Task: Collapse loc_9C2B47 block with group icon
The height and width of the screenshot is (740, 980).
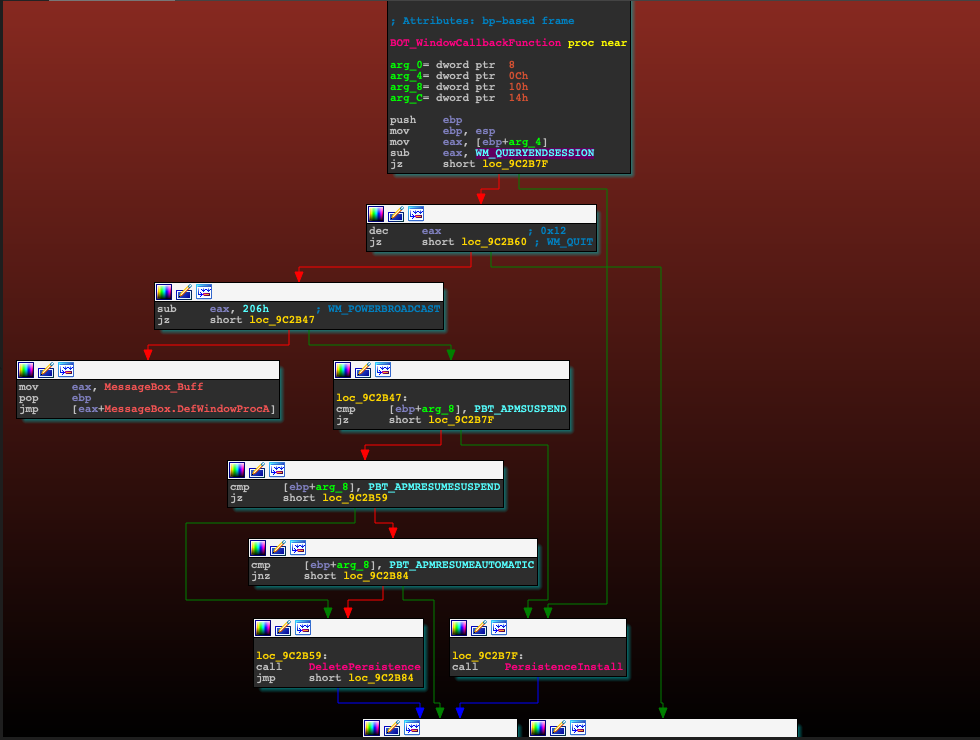Action: (x=383, y=370)
